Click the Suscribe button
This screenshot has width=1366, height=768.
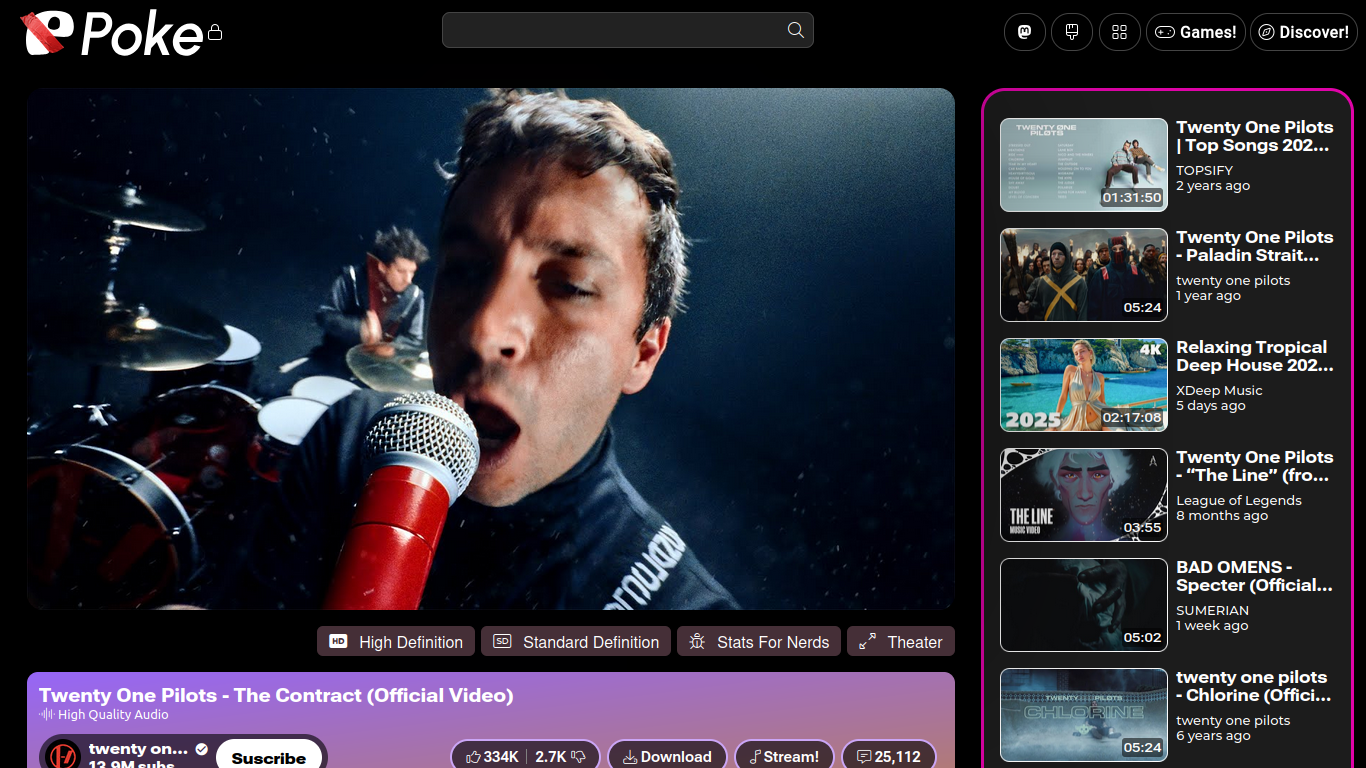[268, 757]
